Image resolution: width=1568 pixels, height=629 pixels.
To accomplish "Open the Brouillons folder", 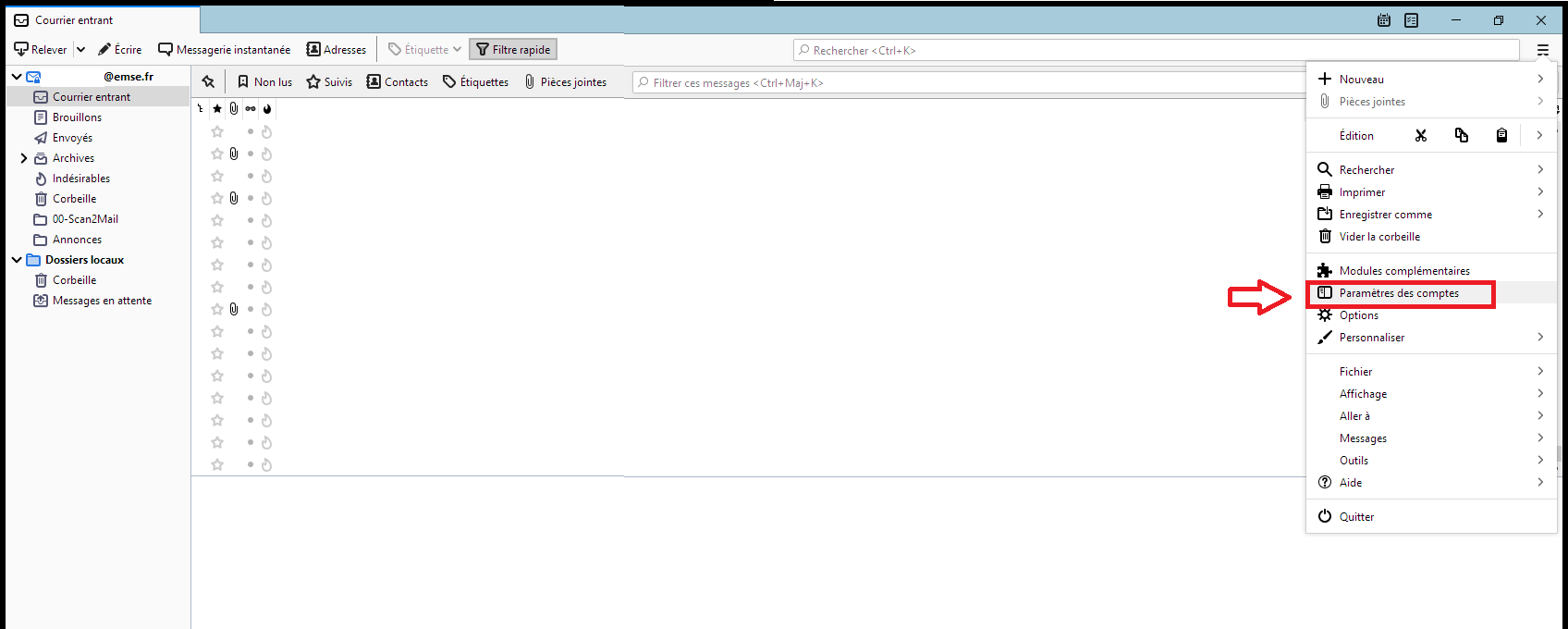I will point(77,117).
